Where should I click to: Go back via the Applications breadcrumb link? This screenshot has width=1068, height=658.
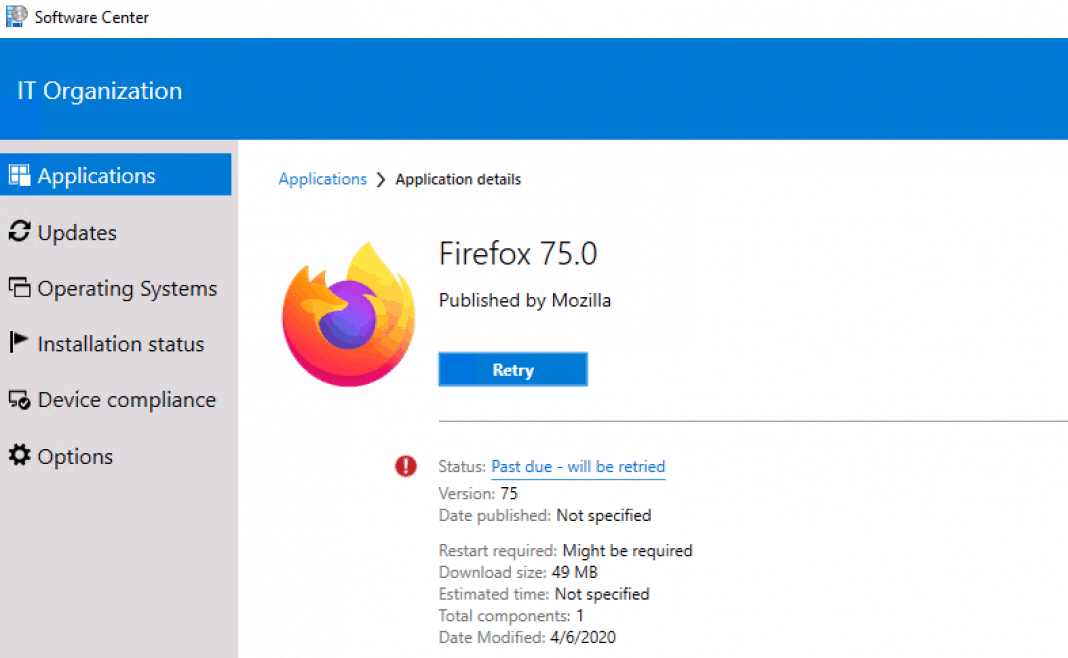coord(322,180)
